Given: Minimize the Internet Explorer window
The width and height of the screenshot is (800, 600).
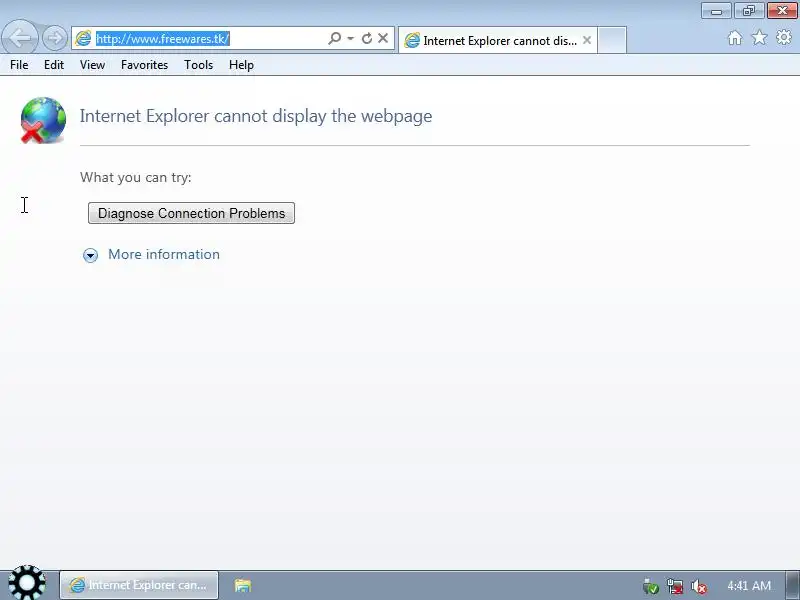Looking at the screenshot, I should pyautogui.click(x=716, y=11).
